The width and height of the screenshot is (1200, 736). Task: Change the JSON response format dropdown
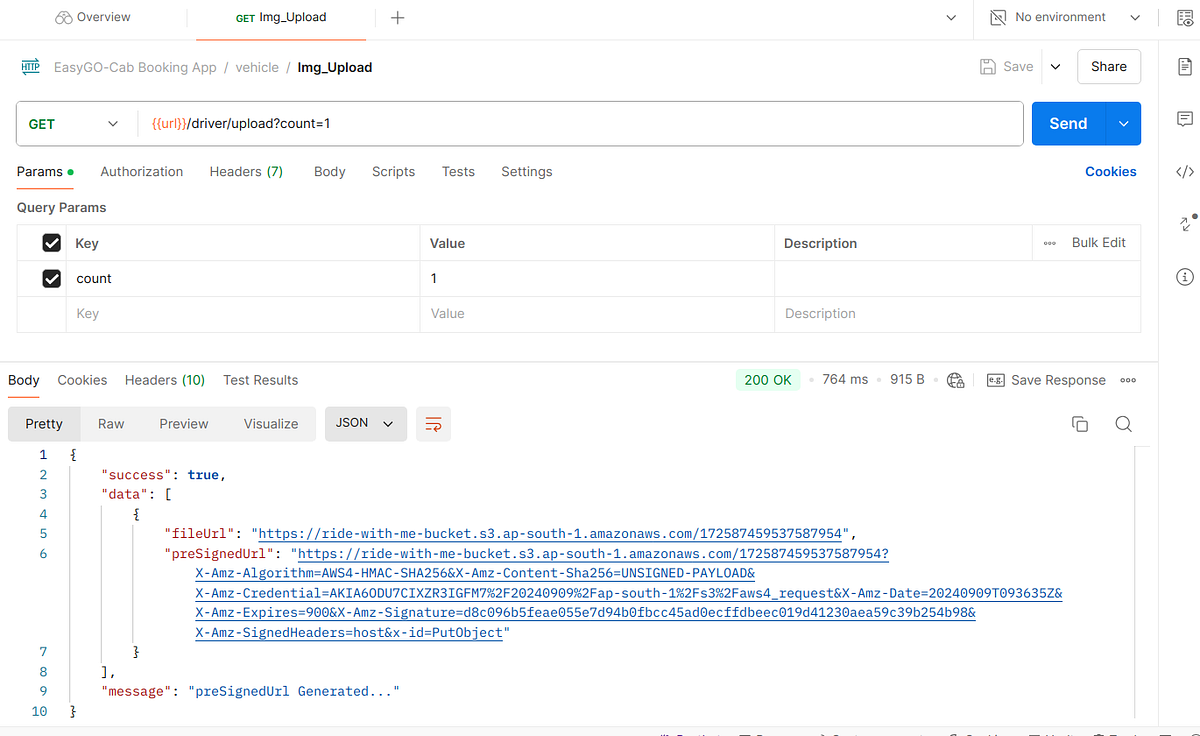pyautogui.click(x=365, y=424)
